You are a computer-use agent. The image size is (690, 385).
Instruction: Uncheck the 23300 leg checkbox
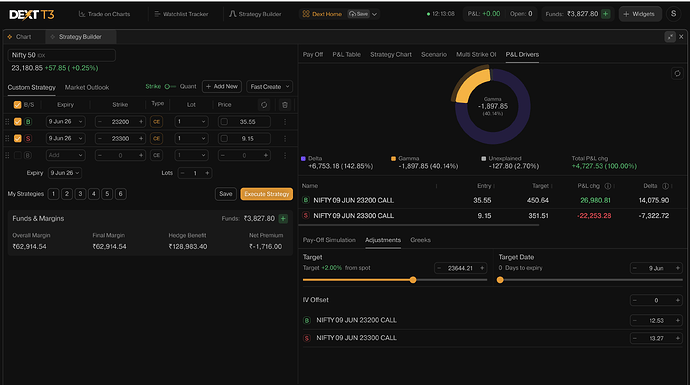(x=18, y=139)
